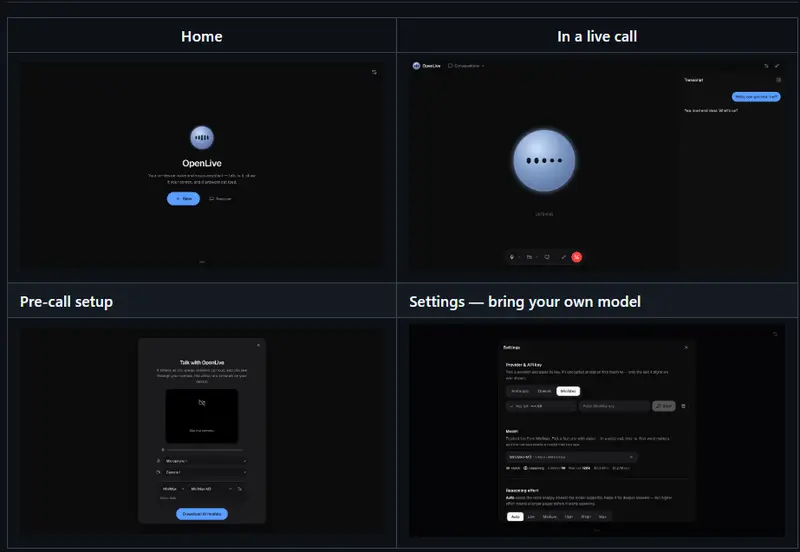Click the blue New button on Home
The height and width of the screenshot is (552, 800).
[x=184, y=198]
